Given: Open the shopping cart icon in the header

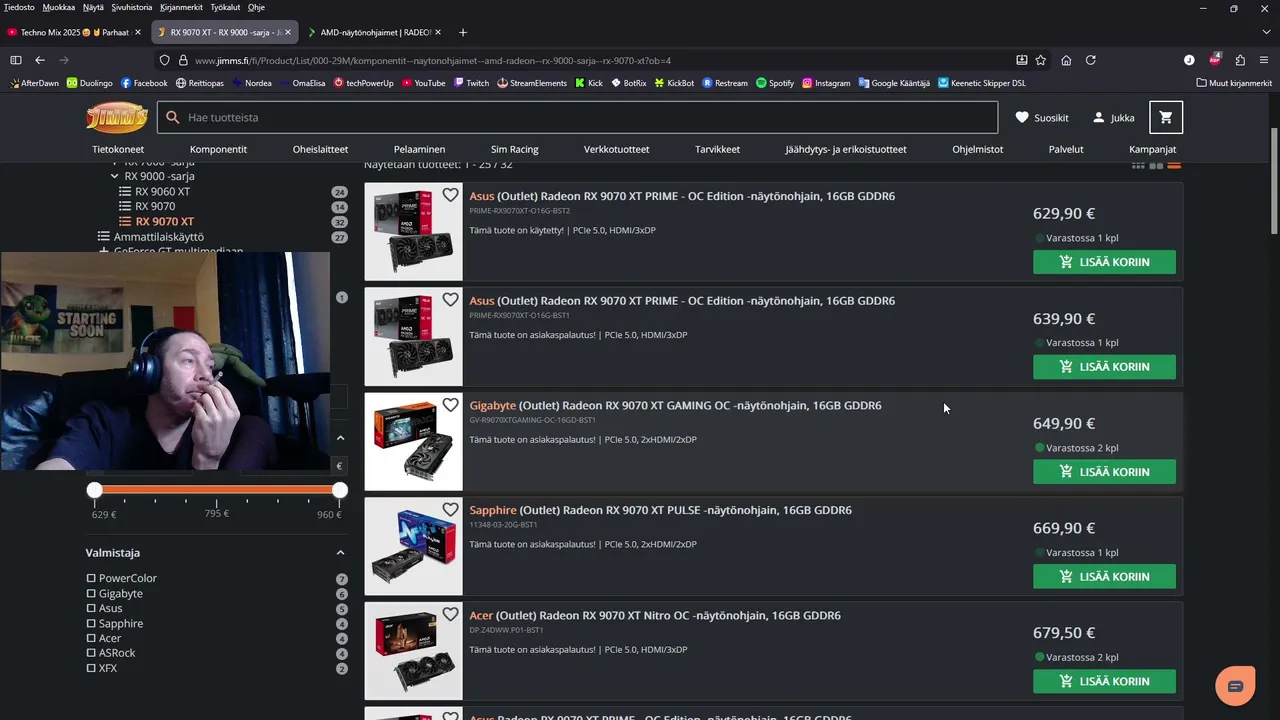Looking at the screenshot, I should pos(1166,117).
